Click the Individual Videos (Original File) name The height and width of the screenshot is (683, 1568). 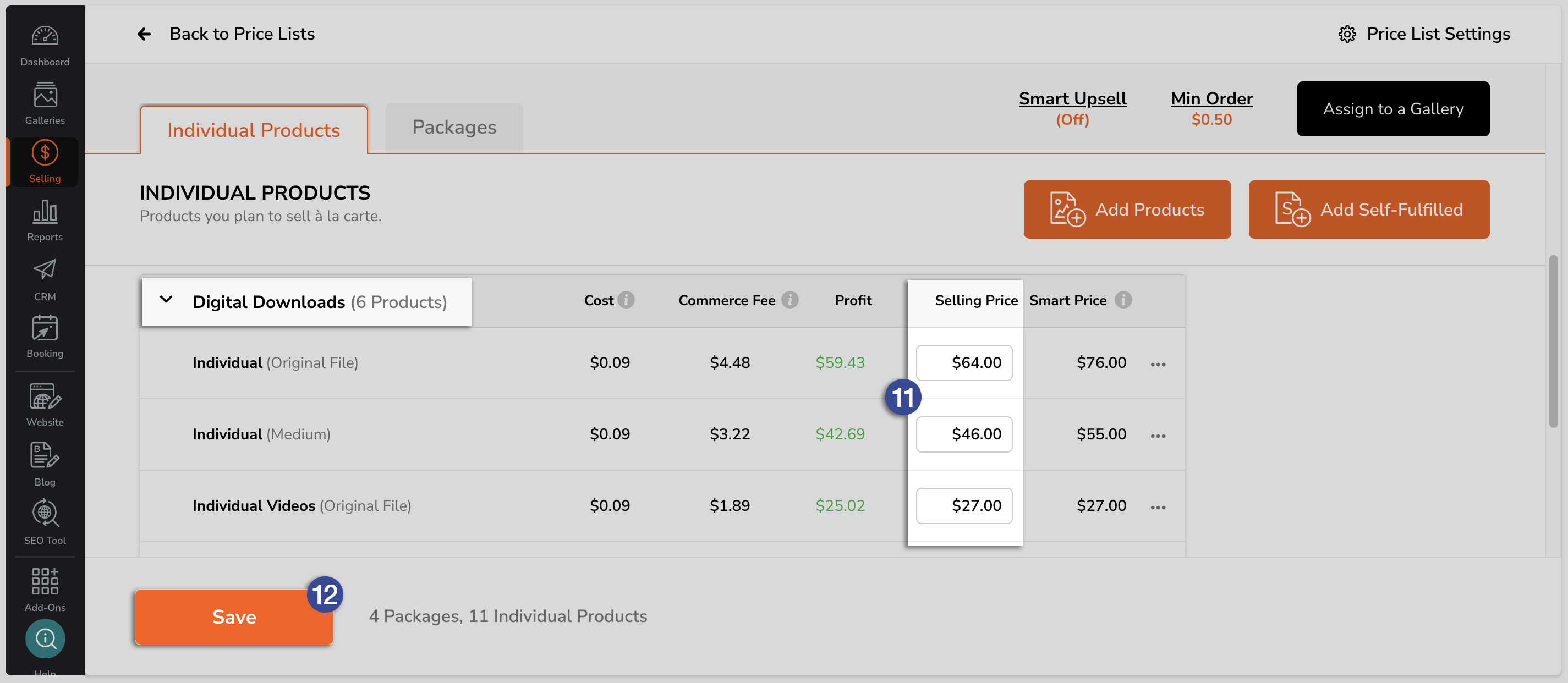pyautogui.click(x=302, y=506)
